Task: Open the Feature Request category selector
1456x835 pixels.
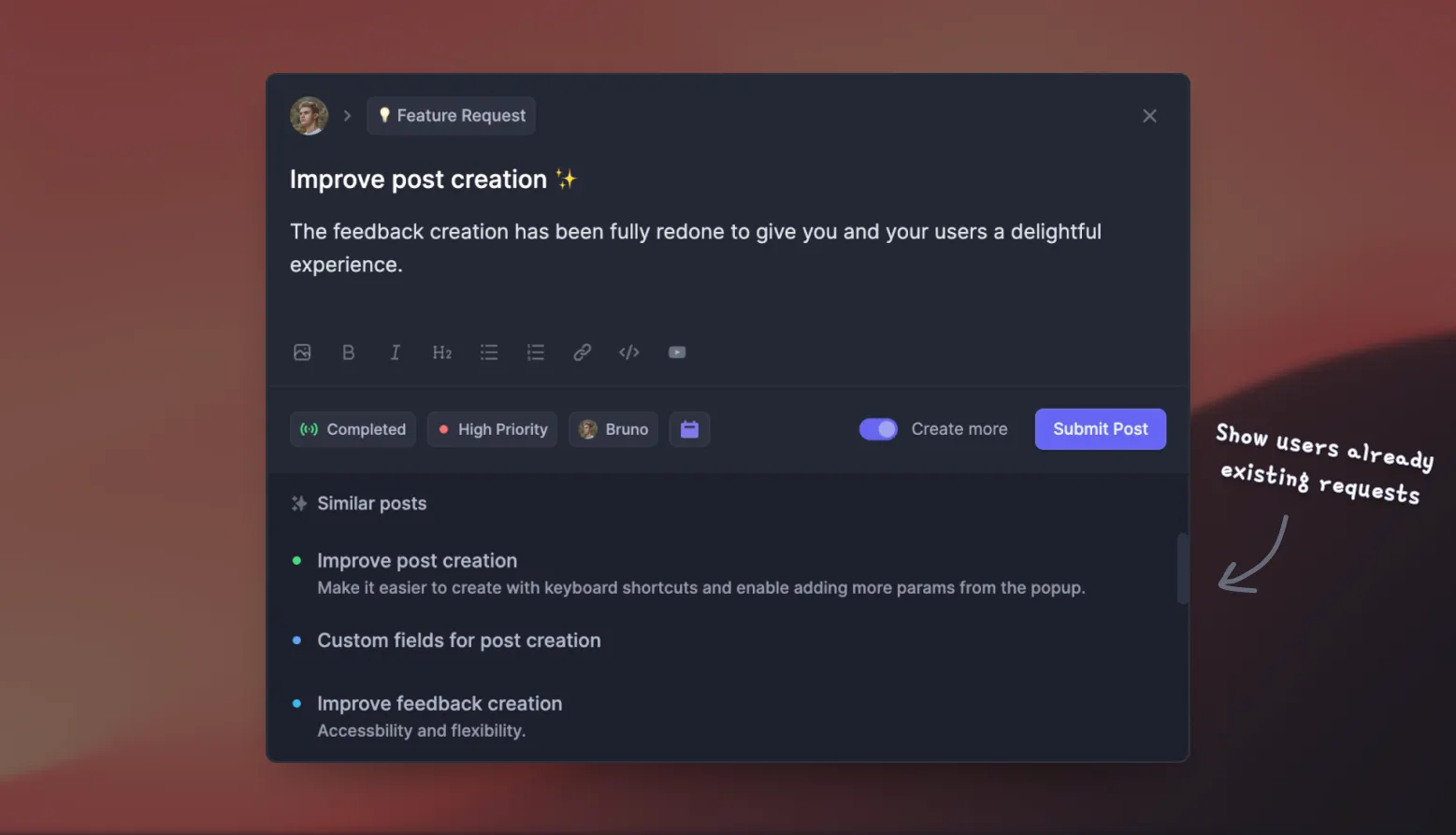Action: pyautogui.click(x=451, y=116)
